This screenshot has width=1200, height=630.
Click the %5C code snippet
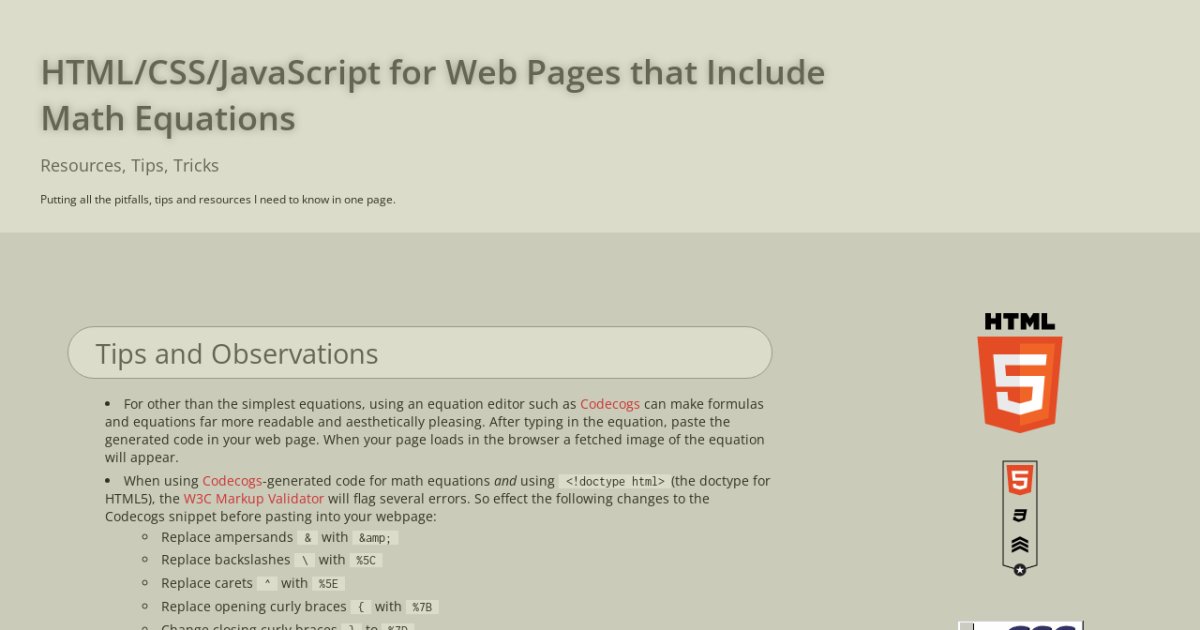tap(365, 561)
